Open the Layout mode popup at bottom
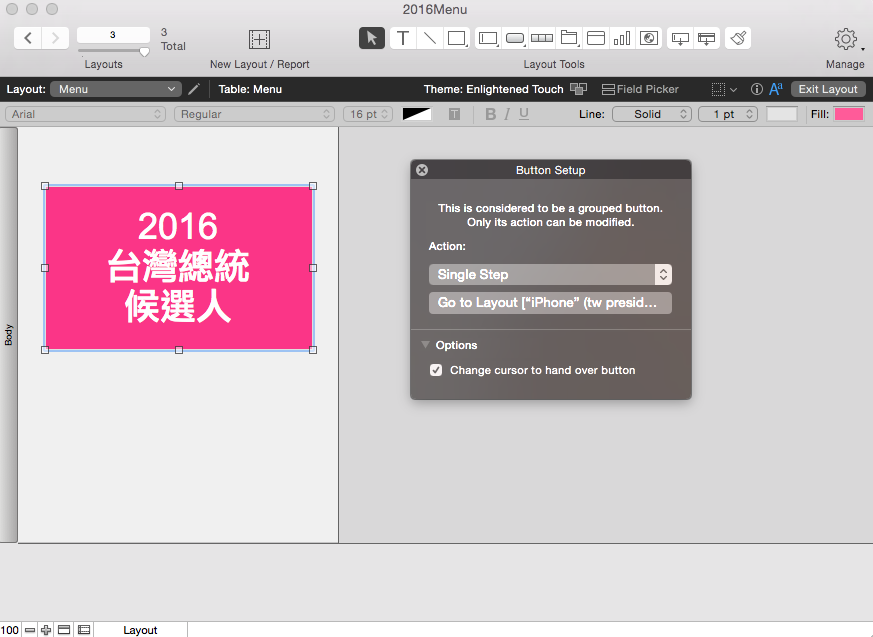This screenshot has width=873, height=637. (x=140, y=630)
